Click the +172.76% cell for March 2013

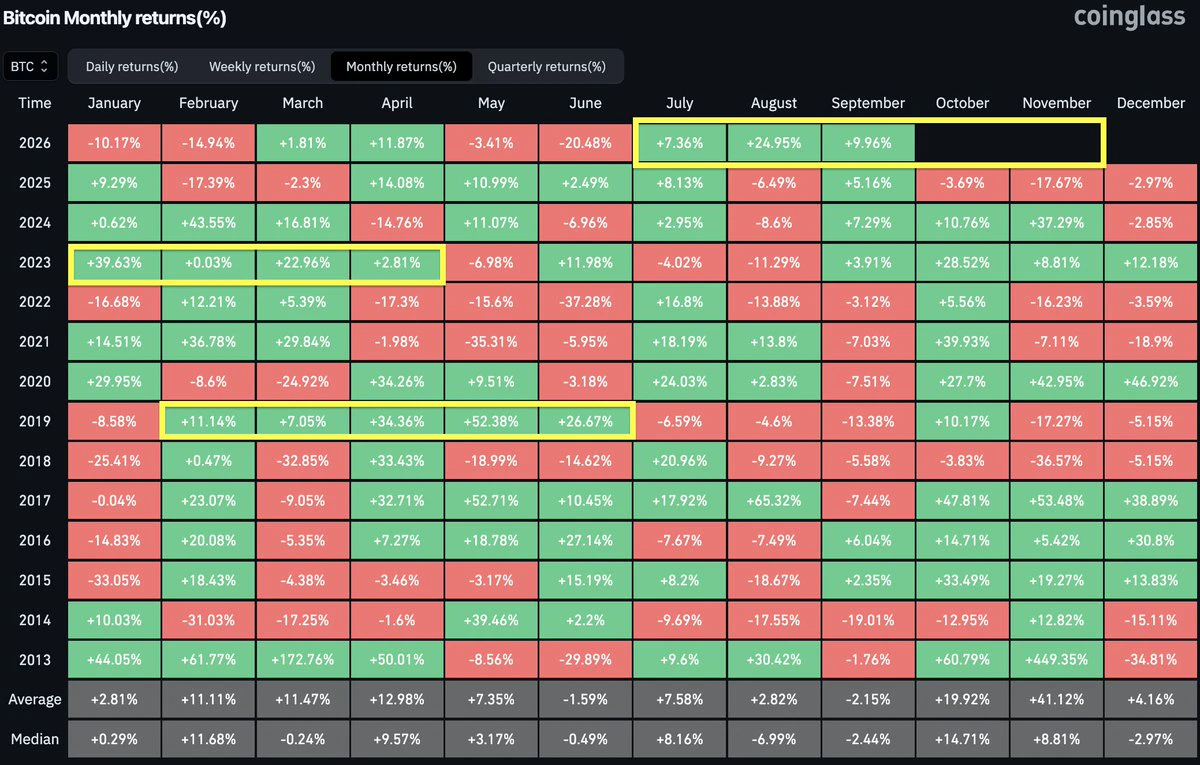tap(302, 660)
